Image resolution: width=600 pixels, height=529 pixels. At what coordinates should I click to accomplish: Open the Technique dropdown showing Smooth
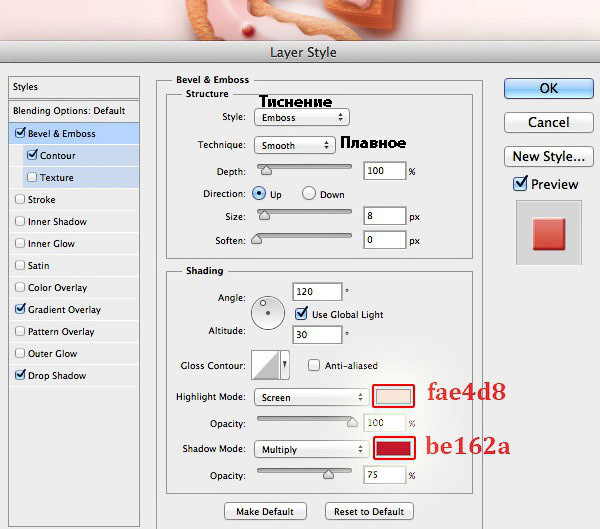(295, 145)
